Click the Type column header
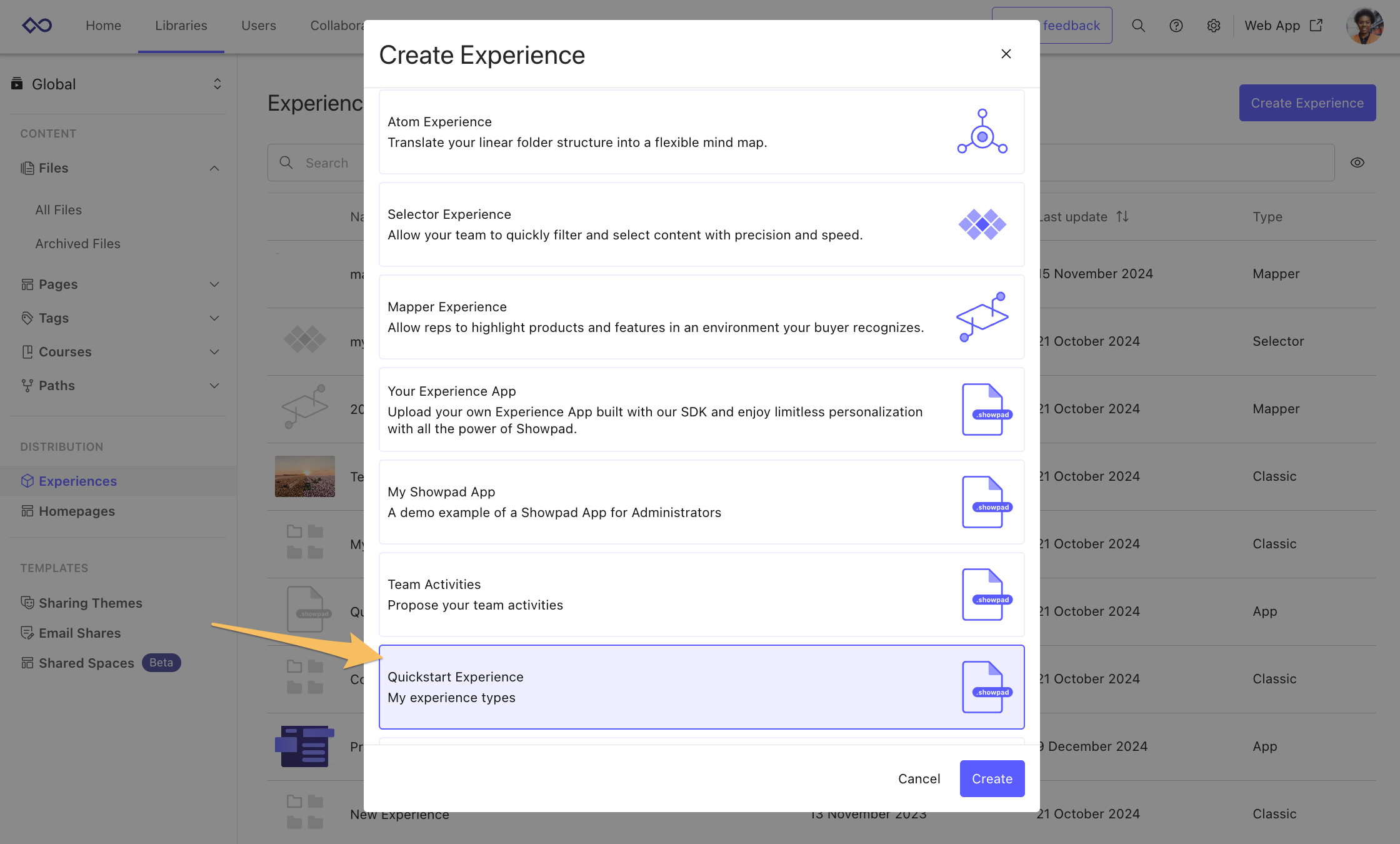Screen dimensions: 1400x844 click(x=1267, y=217)
